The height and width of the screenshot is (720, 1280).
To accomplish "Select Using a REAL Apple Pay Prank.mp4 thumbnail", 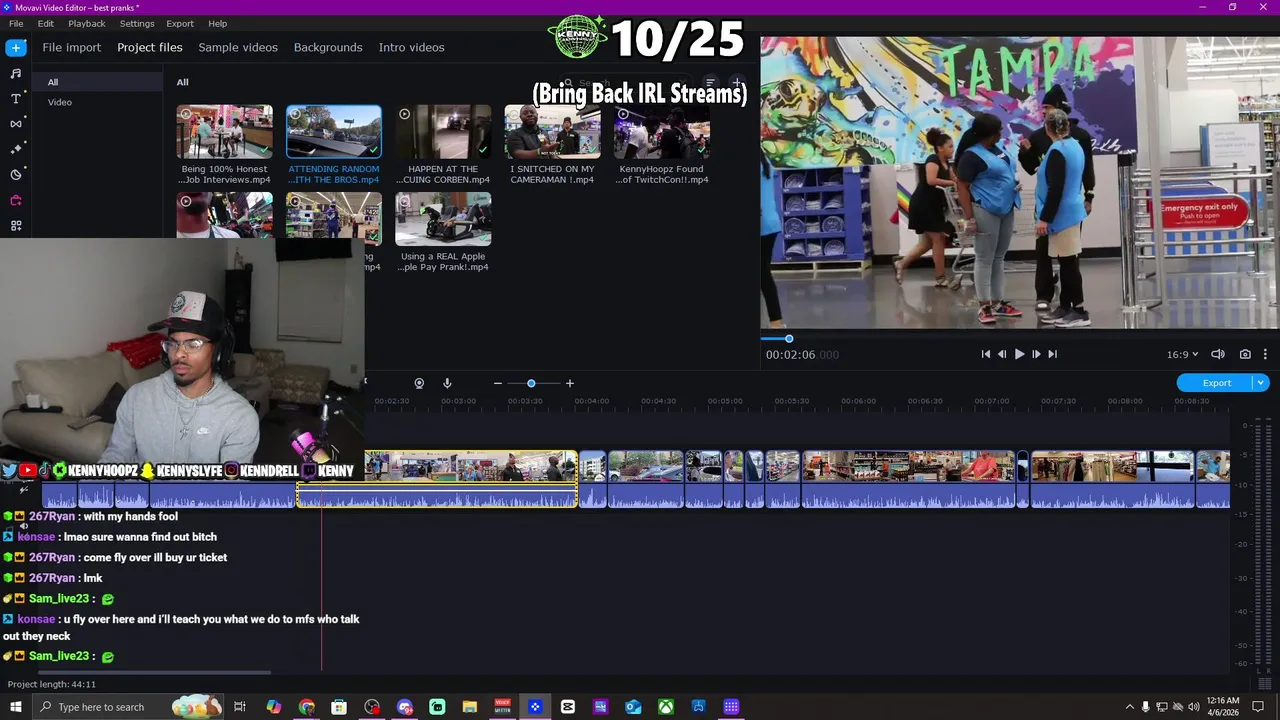I will 443,219.
